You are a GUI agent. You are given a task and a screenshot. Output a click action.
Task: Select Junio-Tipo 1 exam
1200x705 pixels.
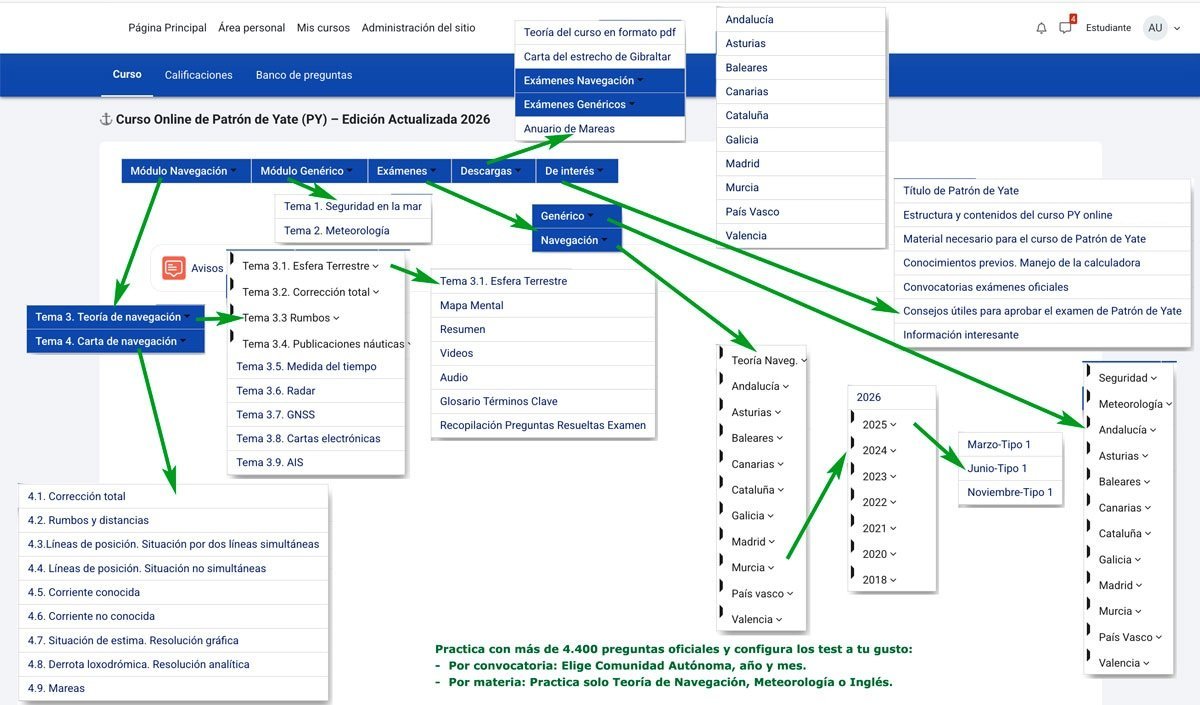point(997,468)
